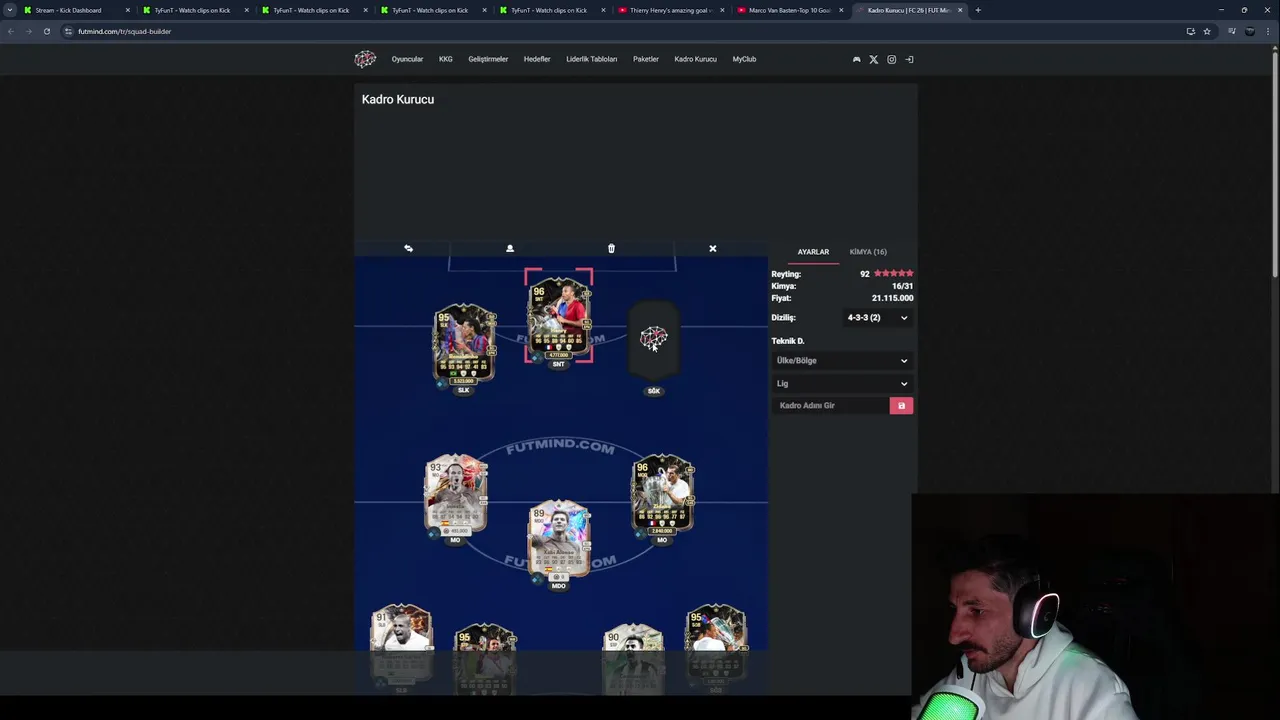This screenshot has height=720, width=1280.
Task: Click the 16/31 Kimya value
Action: (x=902, y=286)
